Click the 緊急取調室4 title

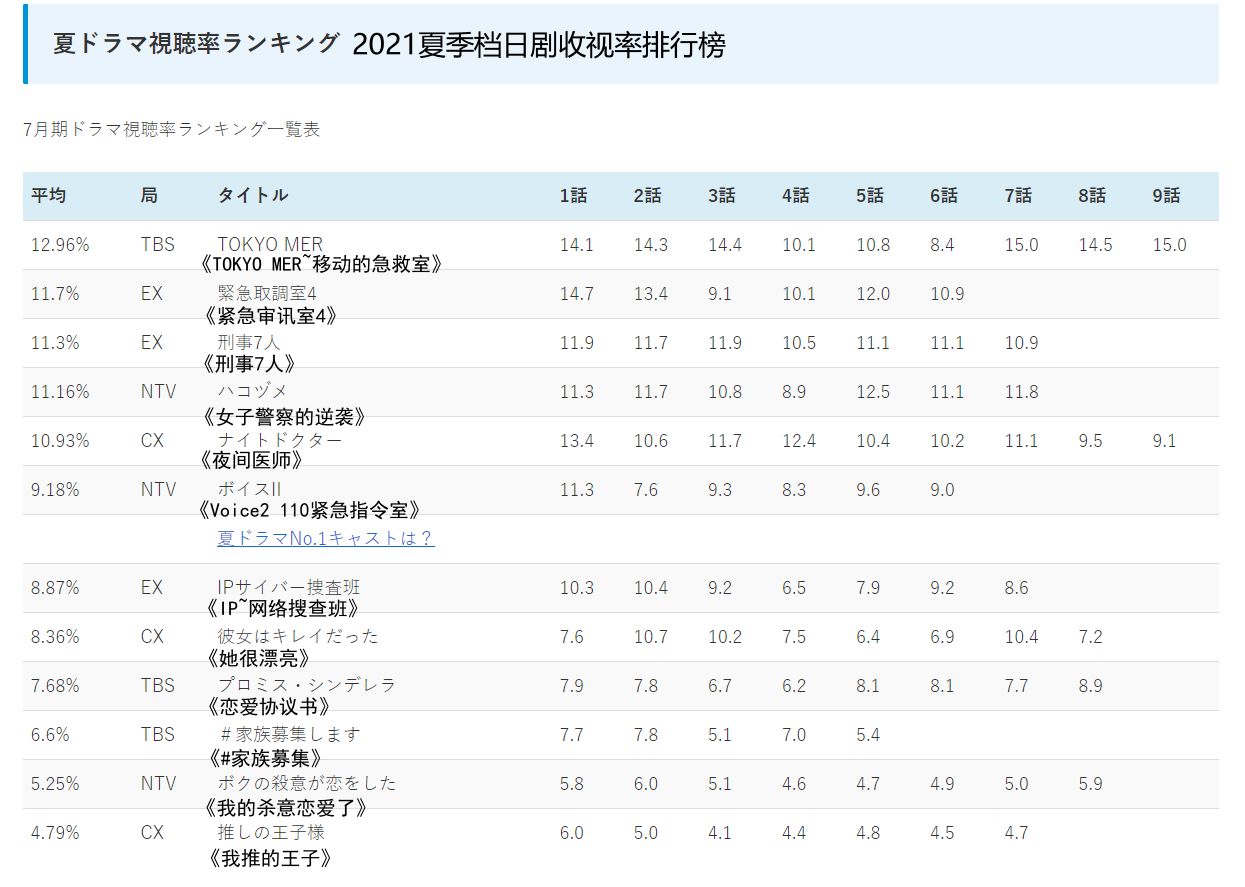(x=267, y=294)
